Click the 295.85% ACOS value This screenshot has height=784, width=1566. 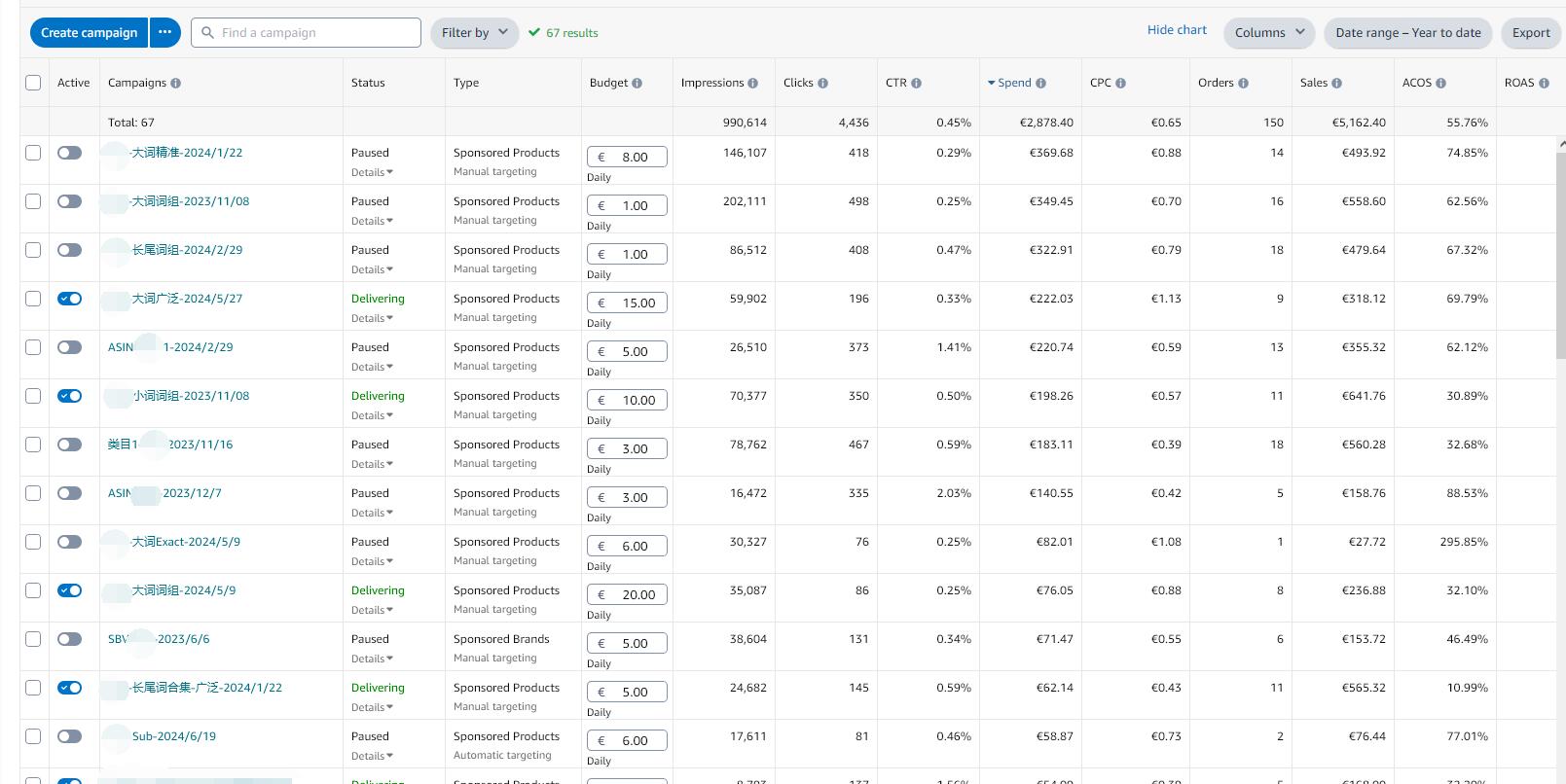point(1464,542)
